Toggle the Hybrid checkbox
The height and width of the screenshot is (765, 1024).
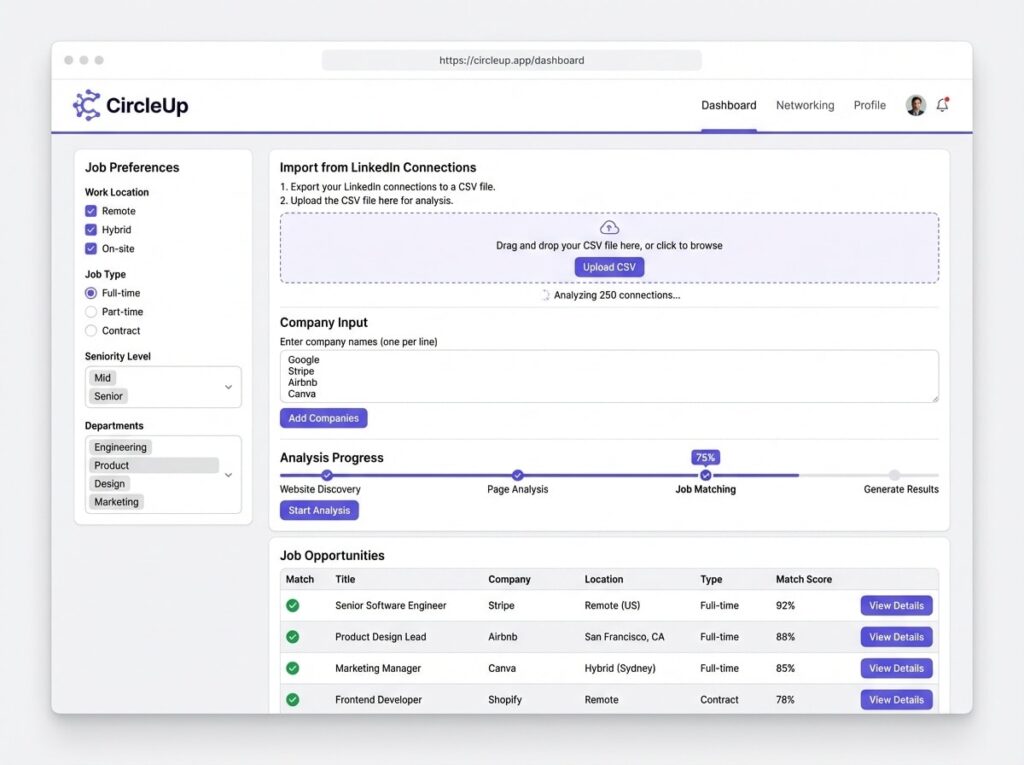(x=91, y=230)
